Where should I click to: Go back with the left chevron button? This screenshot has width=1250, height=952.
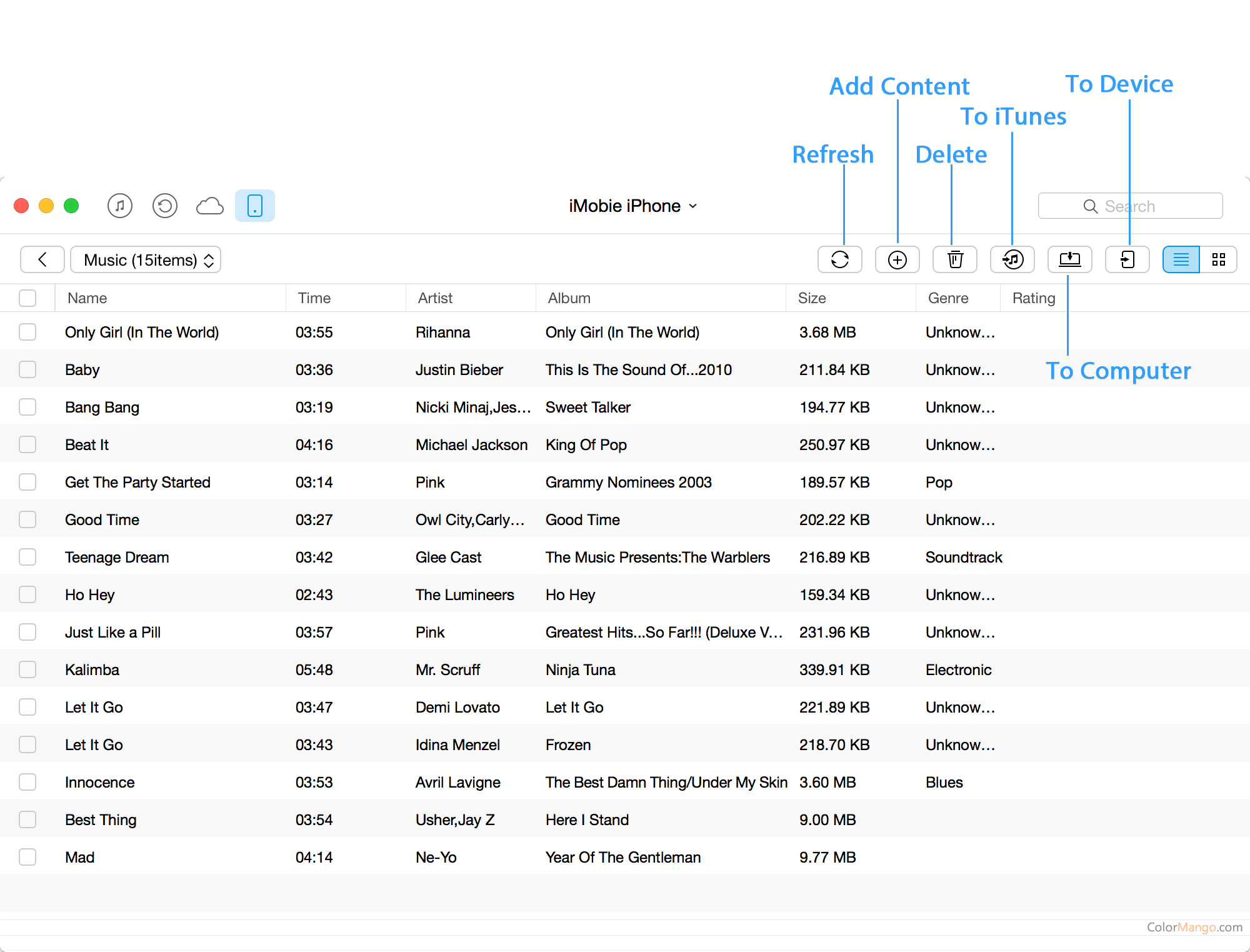pos(42,259)
